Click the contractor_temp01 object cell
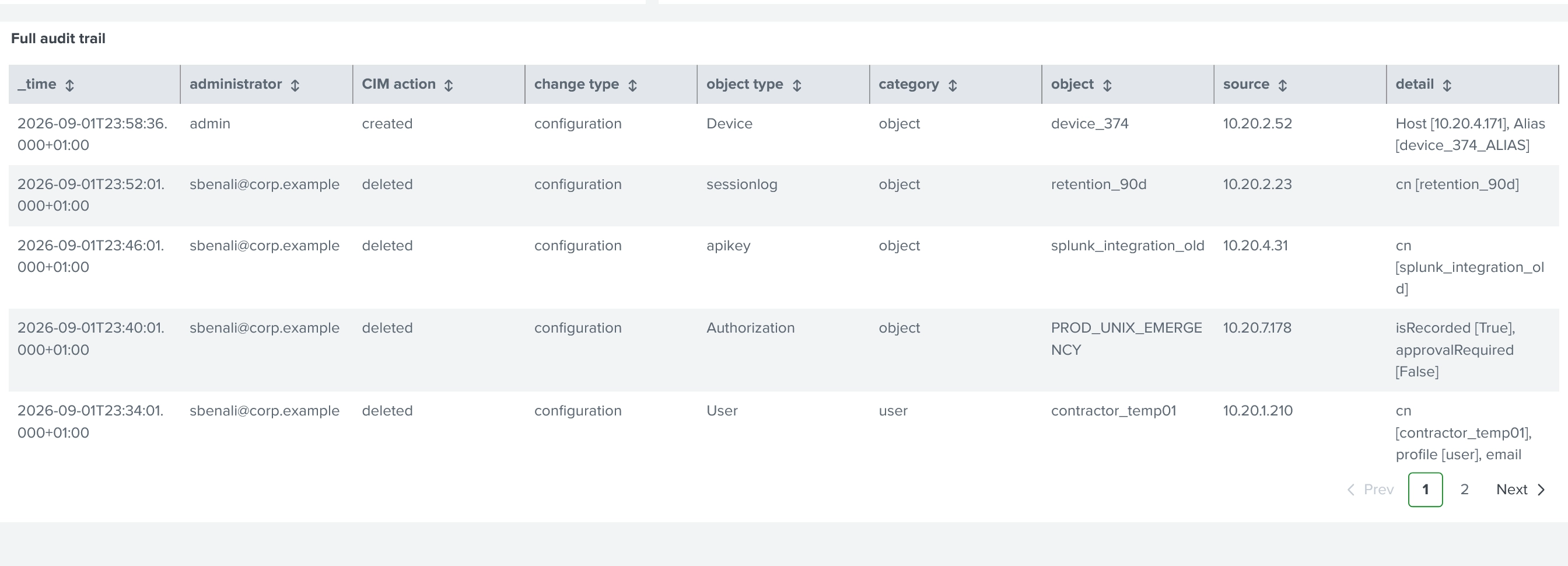This screenshot has height=566, width=1568. click(x=1114, y=411)
